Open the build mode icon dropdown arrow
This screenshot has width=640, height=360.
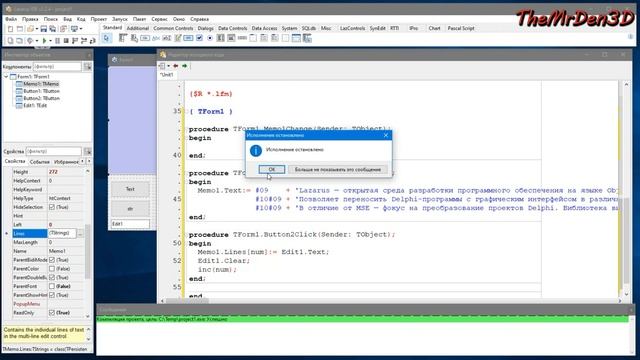pos(37,40)
